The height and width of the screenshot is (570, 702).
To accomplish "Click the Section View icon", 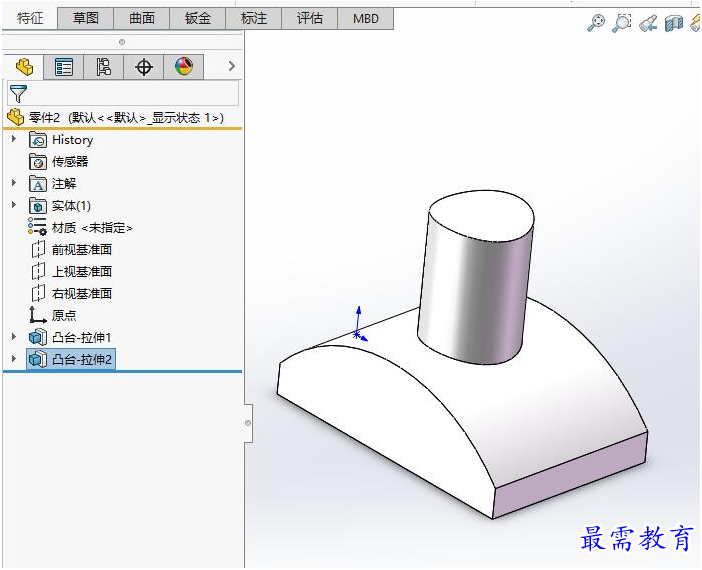I will tap(674, 23).
